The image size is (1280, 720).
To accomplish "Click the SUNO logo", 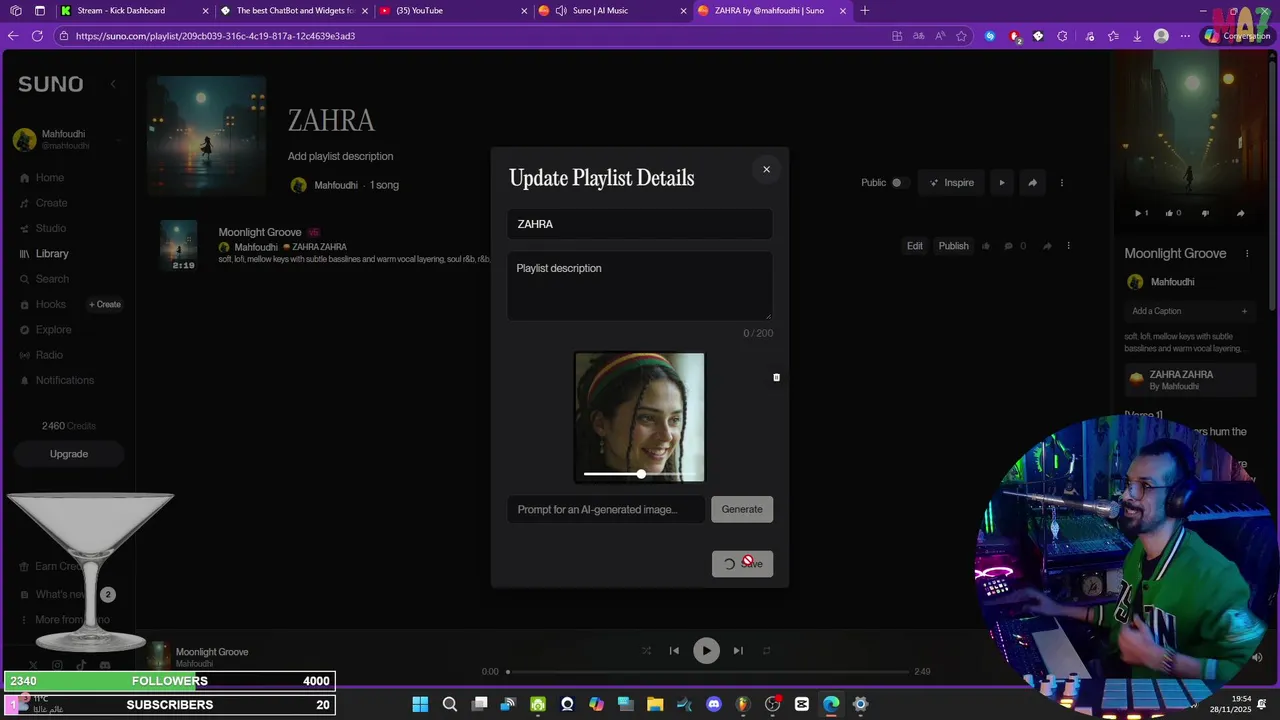I will click(x=50, y=84).
